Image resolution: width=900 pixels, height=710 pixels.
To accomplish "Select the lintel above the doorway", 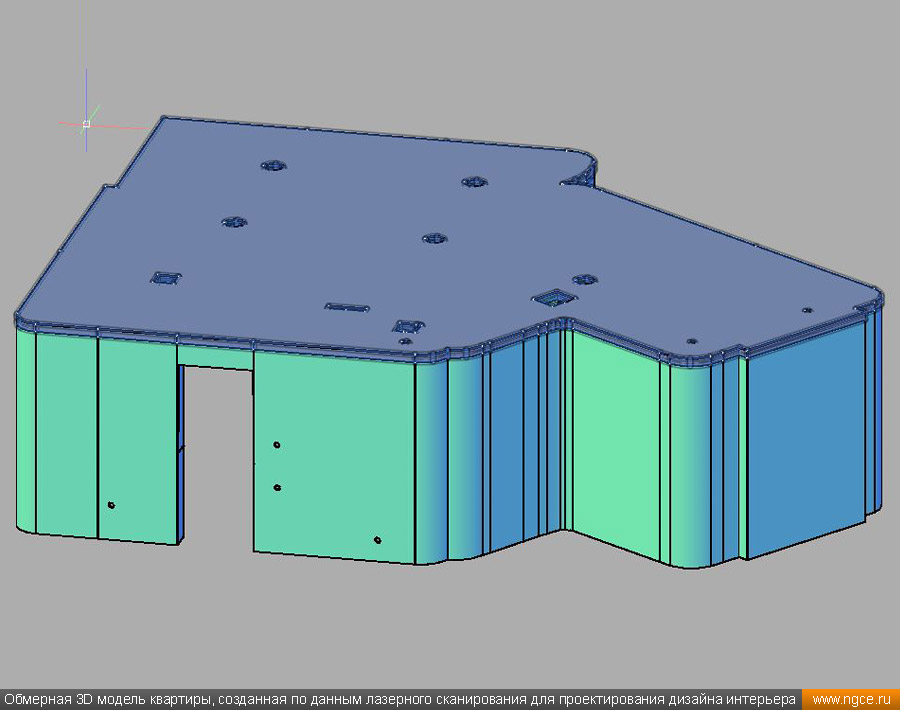I will (215, 356).
